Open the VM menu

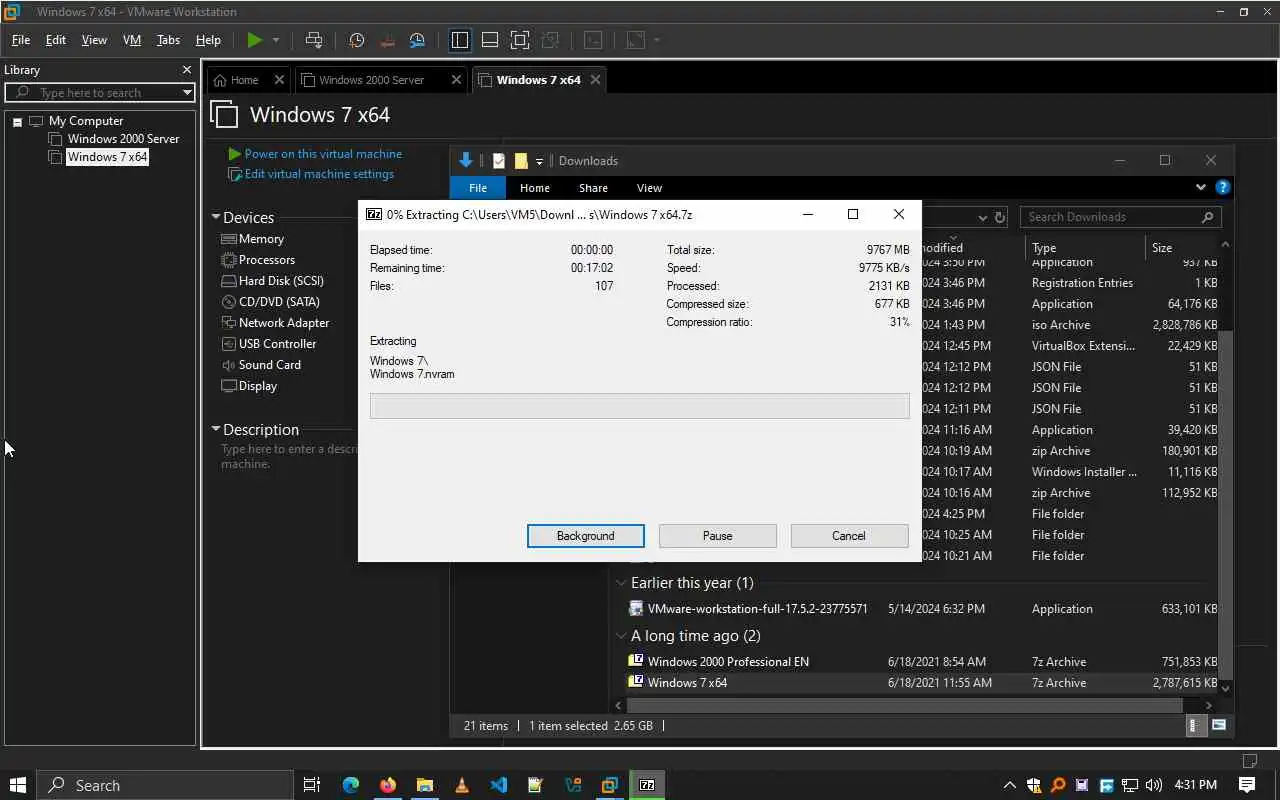pyautogui.click(x=132, y=40)
